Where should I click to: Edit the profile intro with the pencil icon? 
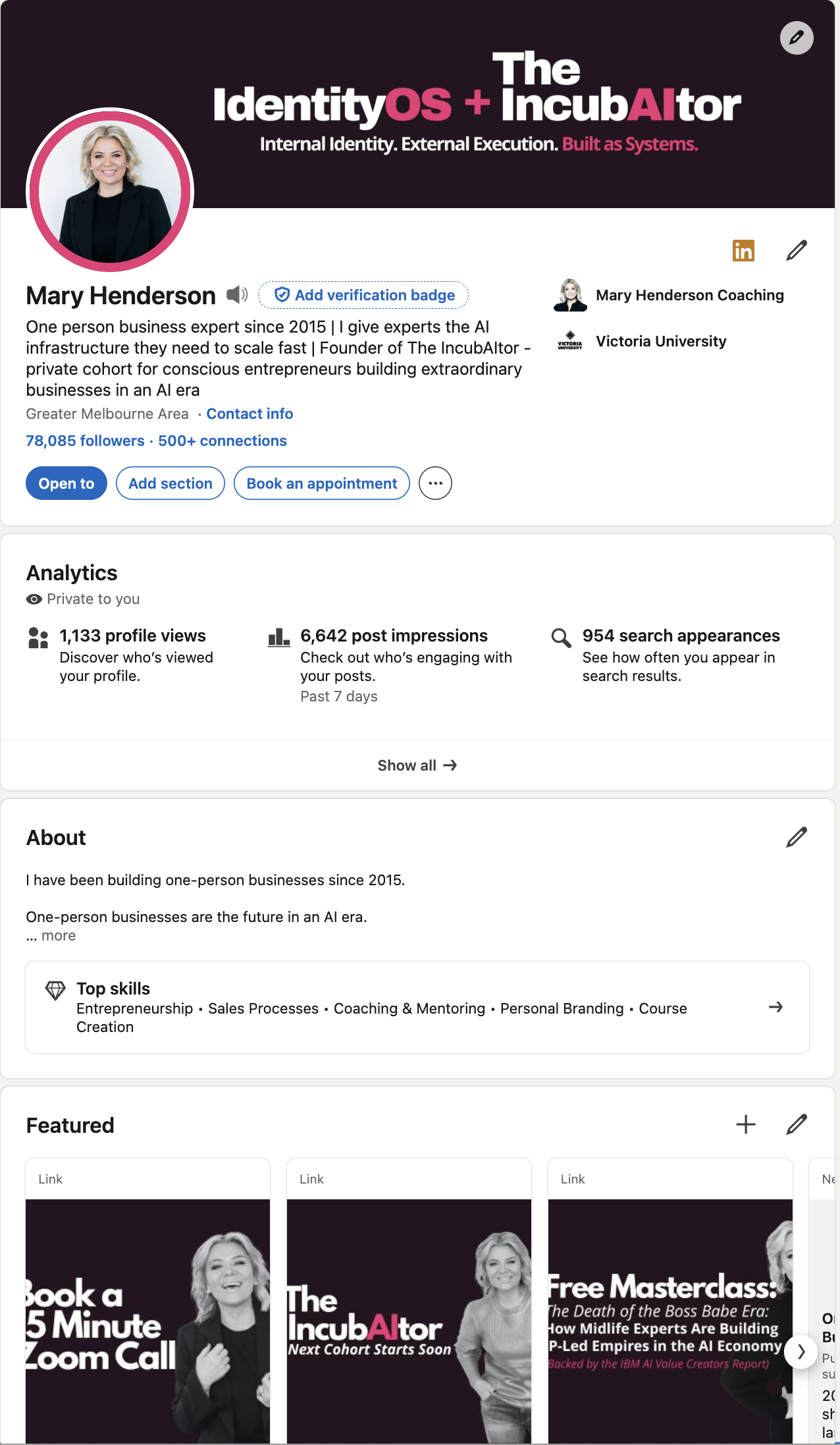coord(797,251)
